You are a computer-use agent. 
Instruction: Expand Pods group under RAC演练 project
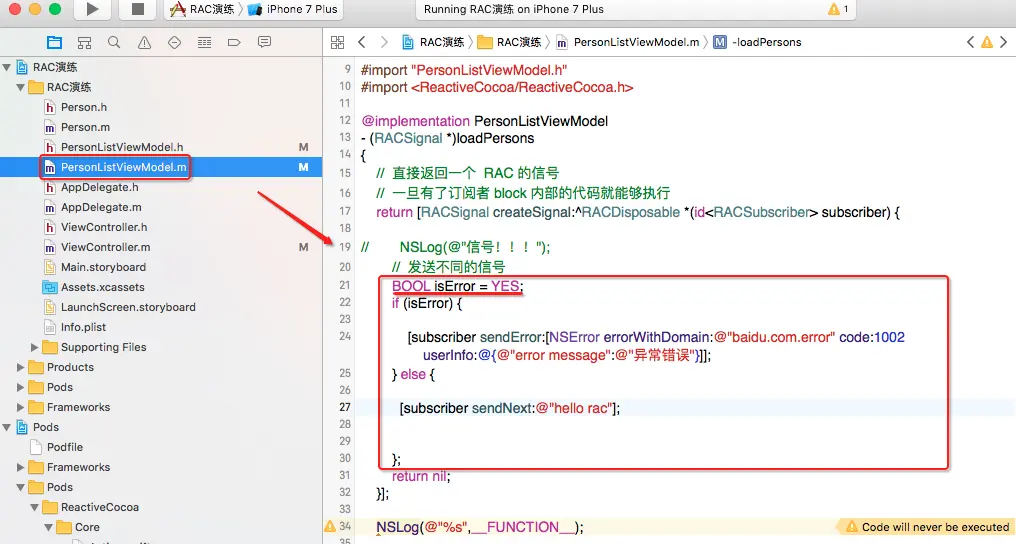point(20,388)
